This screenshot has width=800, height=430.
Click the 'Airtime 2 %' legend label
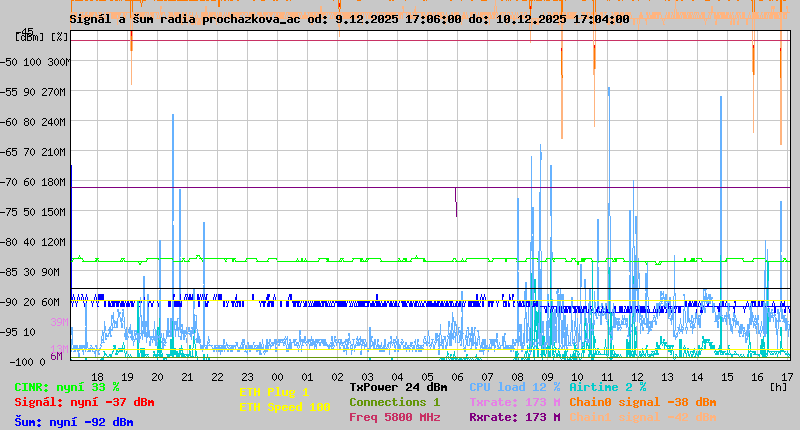pos(608,387)
